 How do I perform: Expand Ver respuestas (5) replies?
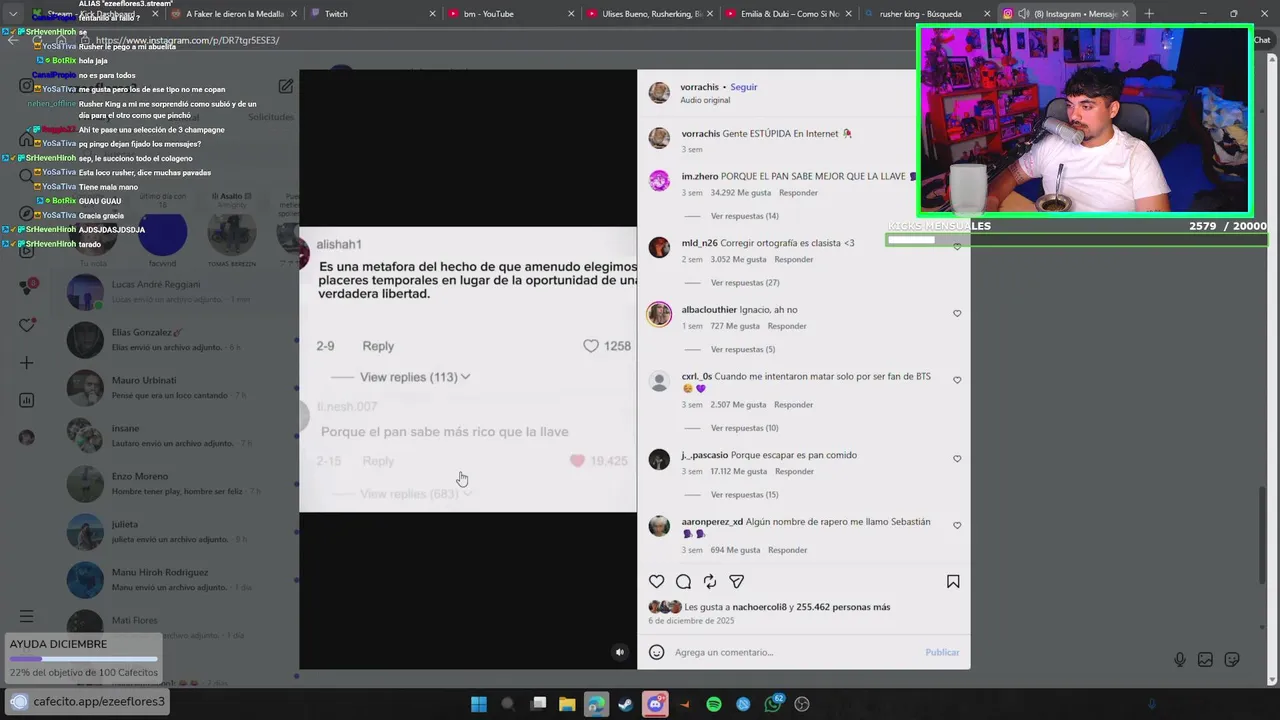(743, 350)
